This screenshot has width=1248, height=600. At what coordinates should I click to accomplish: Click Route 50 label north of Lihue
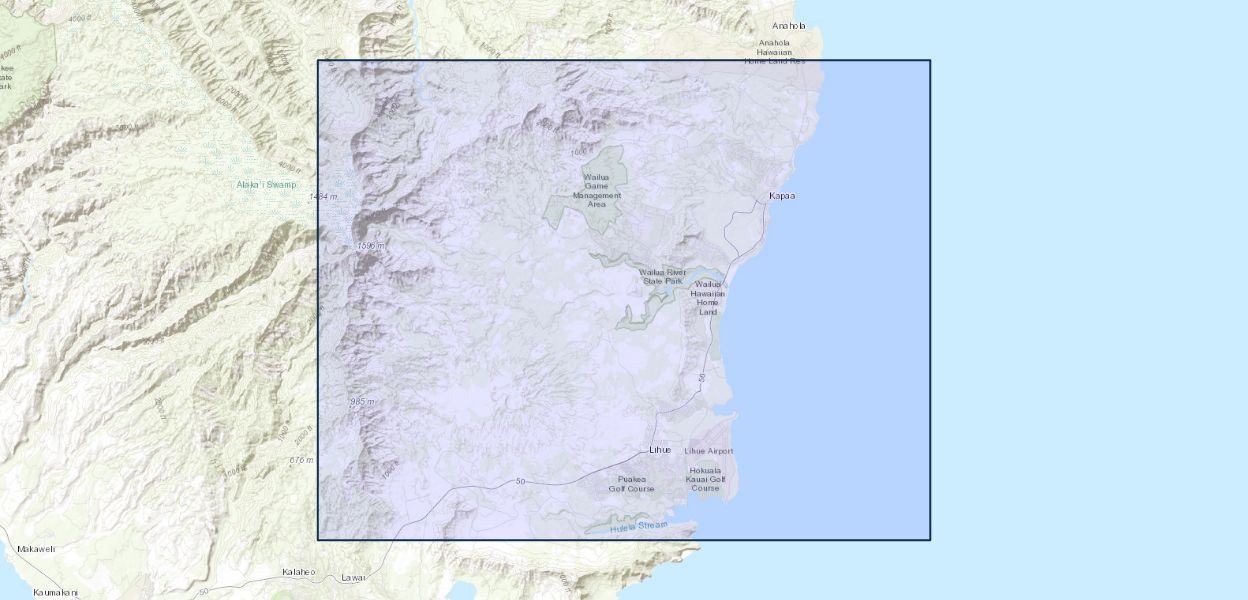[x=702, y=377]
